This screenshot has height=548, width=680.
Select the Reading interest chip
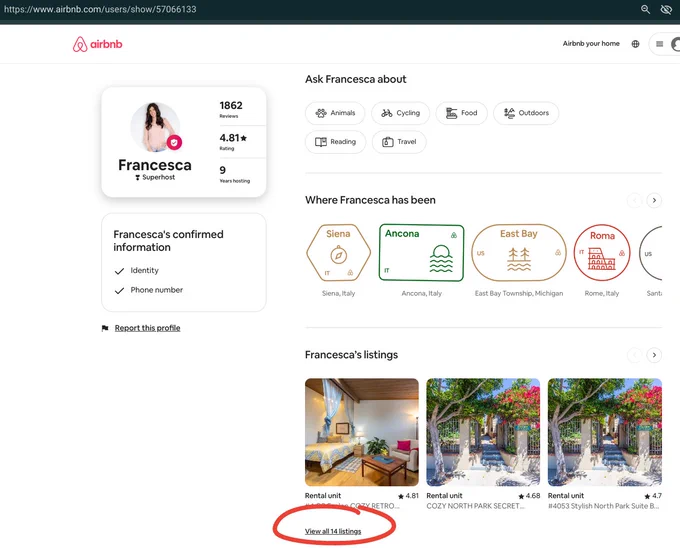(x=335, y=142)
